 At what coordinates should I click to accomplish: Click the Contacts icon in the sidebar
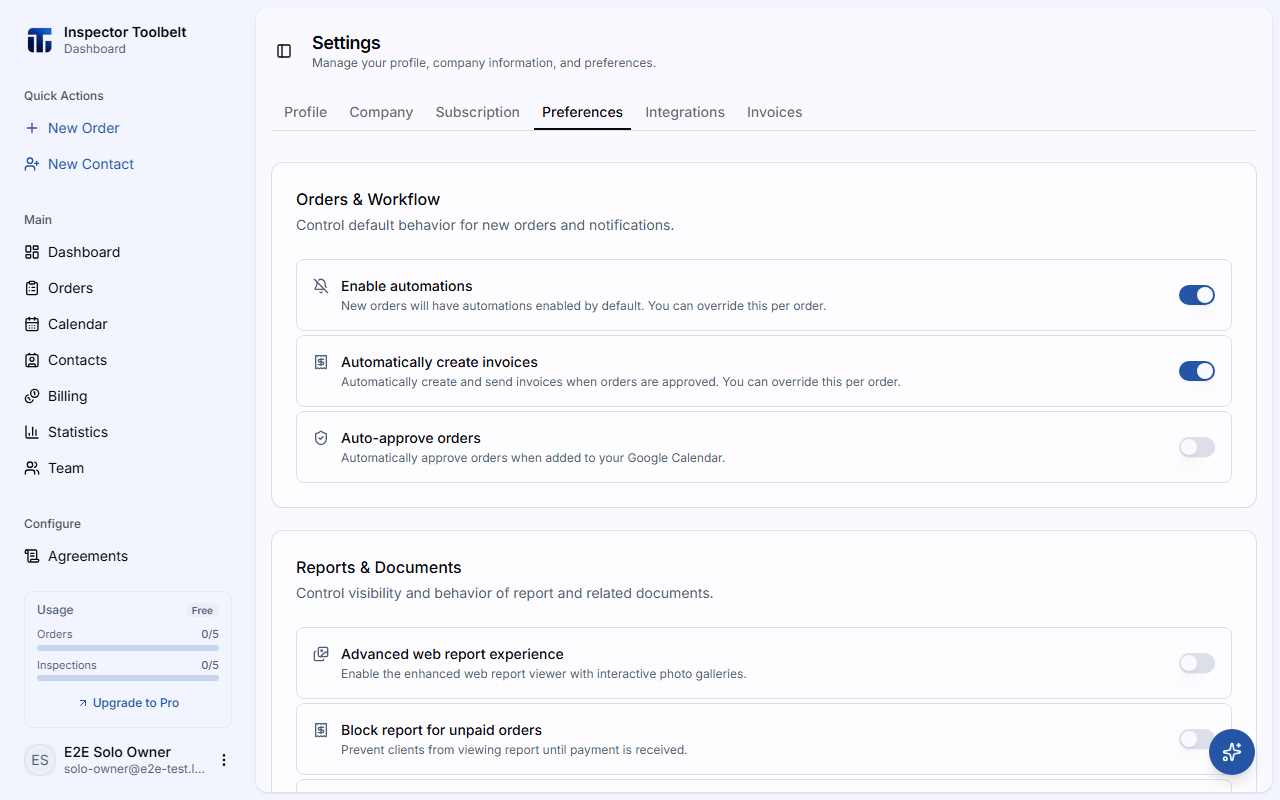click(x=32, y=360)
